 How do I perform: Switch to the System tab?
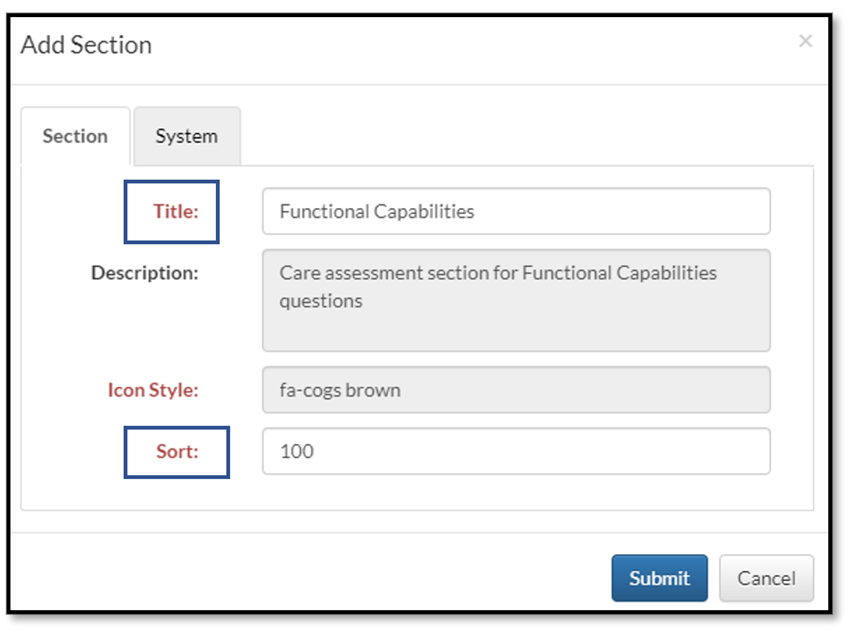pyautogui.click(x=186, y=136)
